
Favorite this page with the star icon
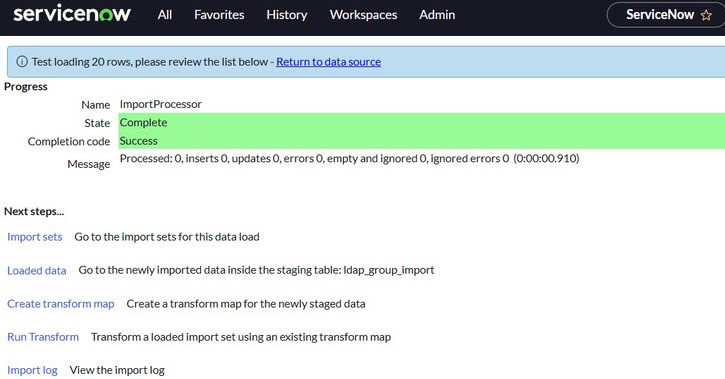coord(706,15)
